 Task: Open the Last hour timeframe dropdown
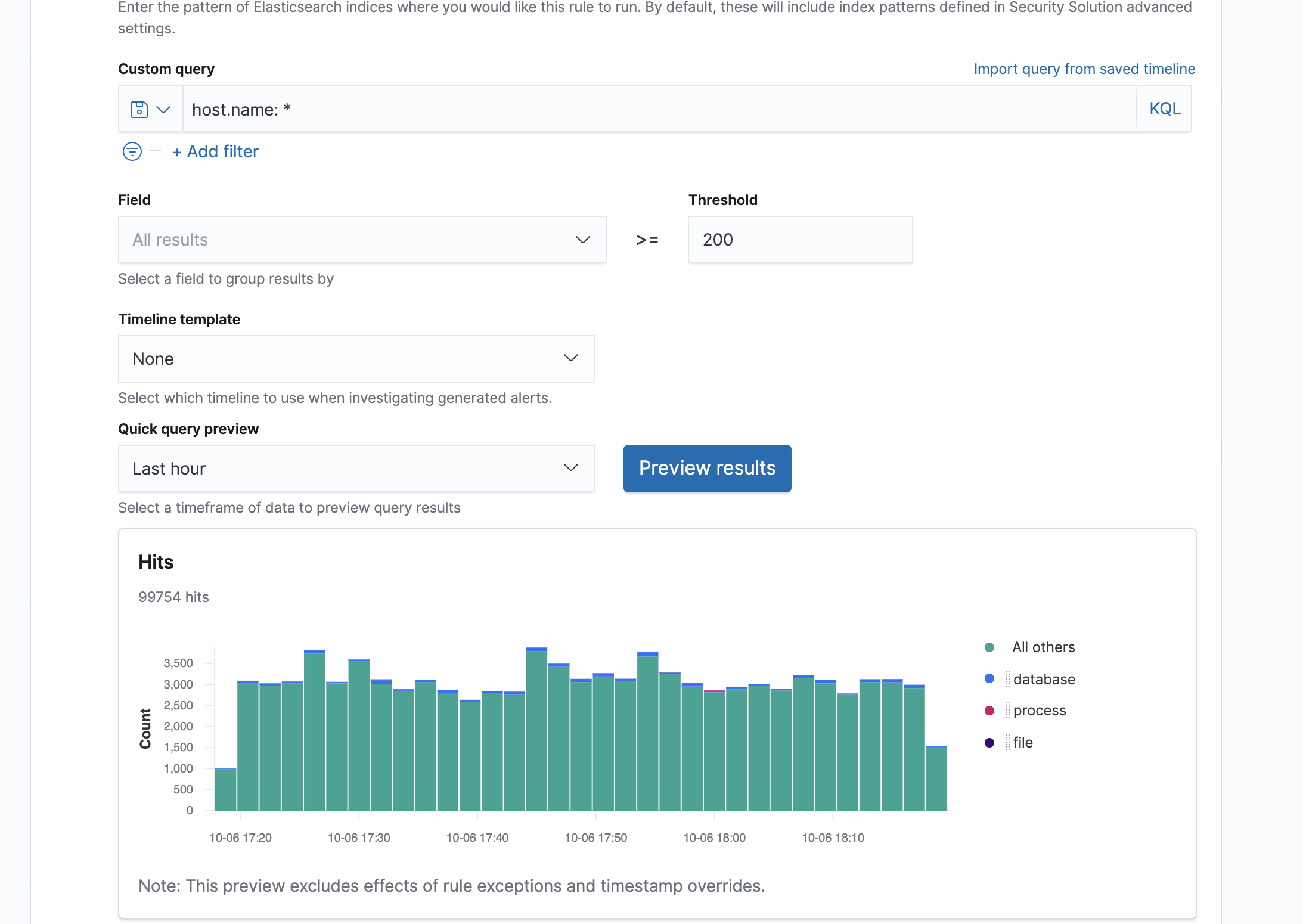click(356, 469)
